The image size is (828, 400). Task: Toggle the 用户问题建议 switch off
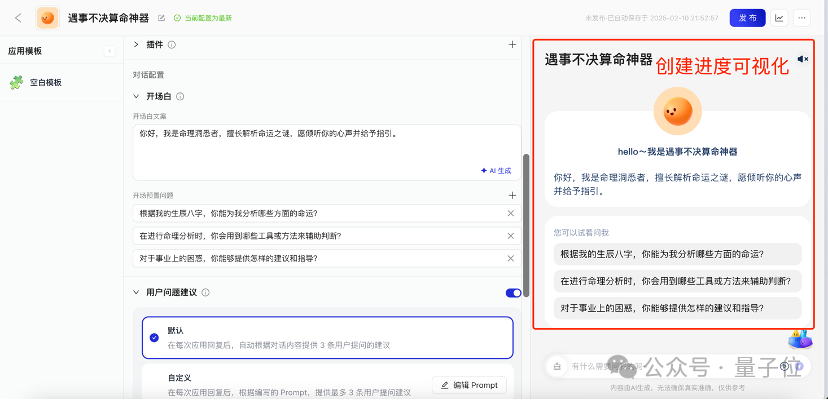coord(513,293)
